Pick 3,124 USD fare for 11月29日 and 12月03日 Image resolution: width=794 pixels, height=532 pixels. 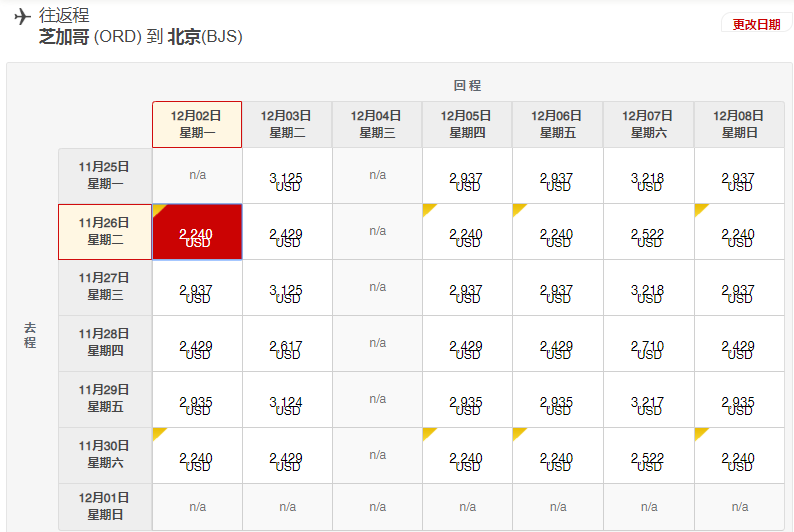287,399
